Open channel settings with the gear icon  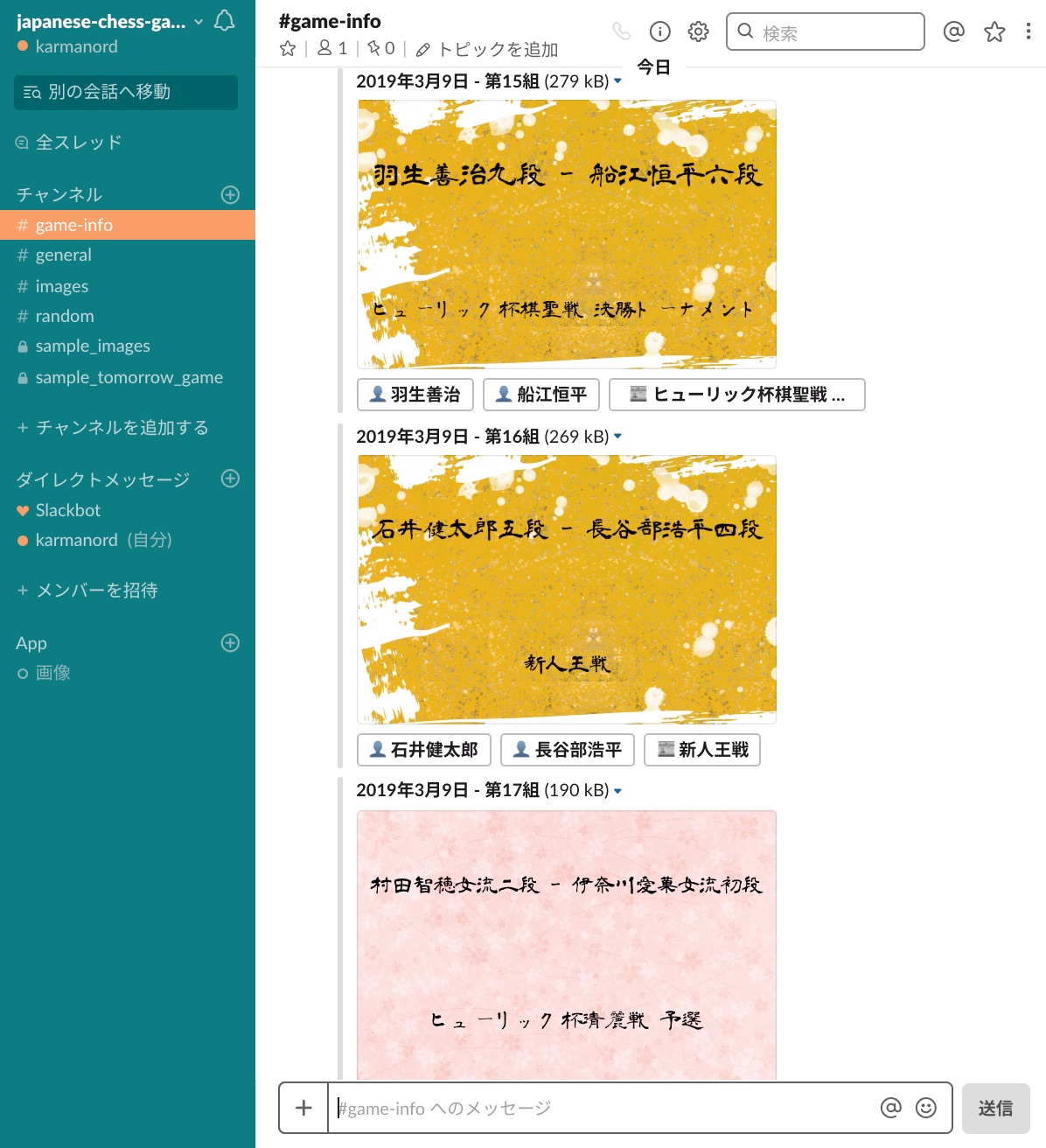[697, 31]
